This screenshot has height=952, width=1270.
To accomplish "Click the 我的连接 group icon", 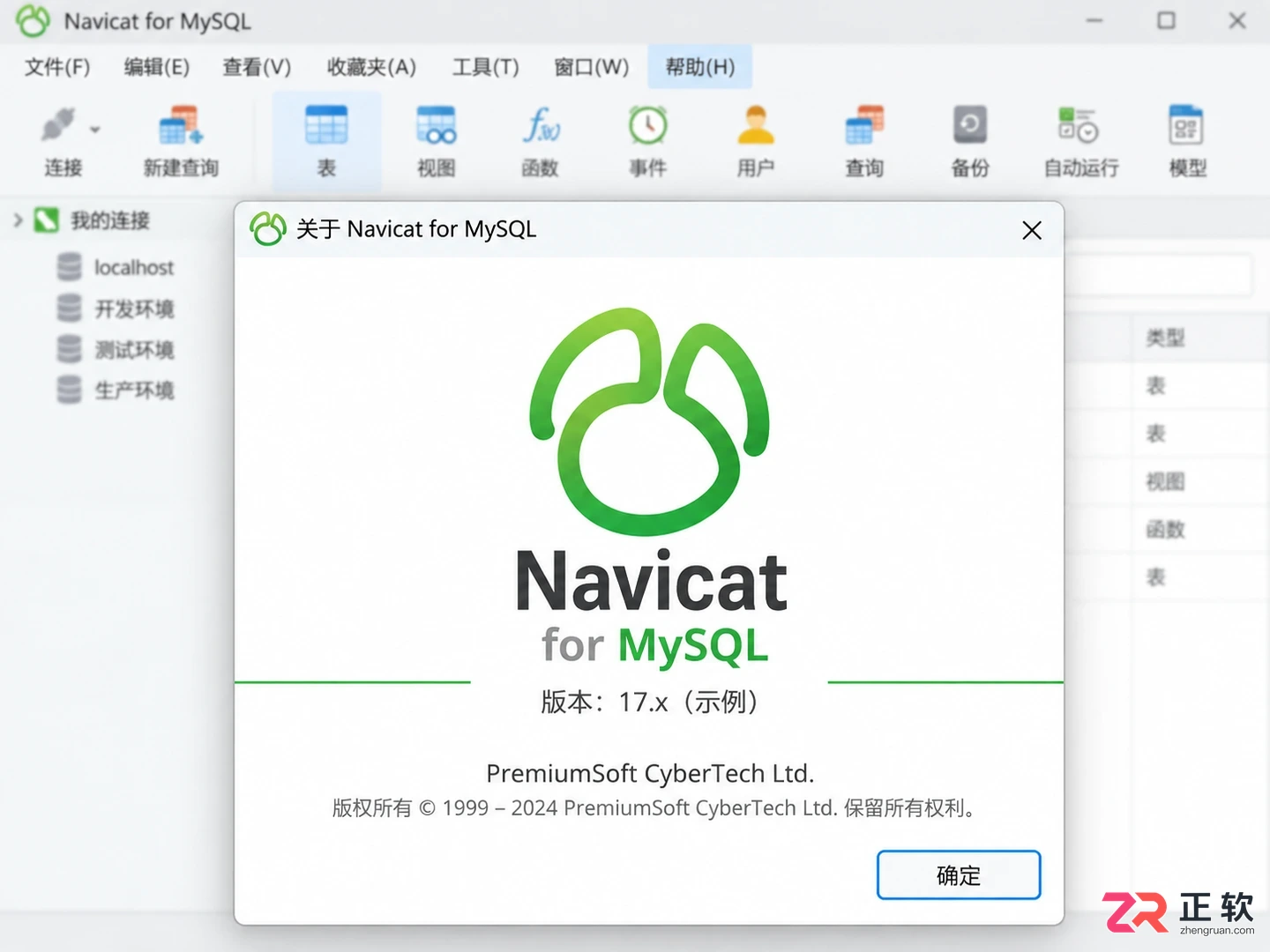I will (x=46, y=219).
